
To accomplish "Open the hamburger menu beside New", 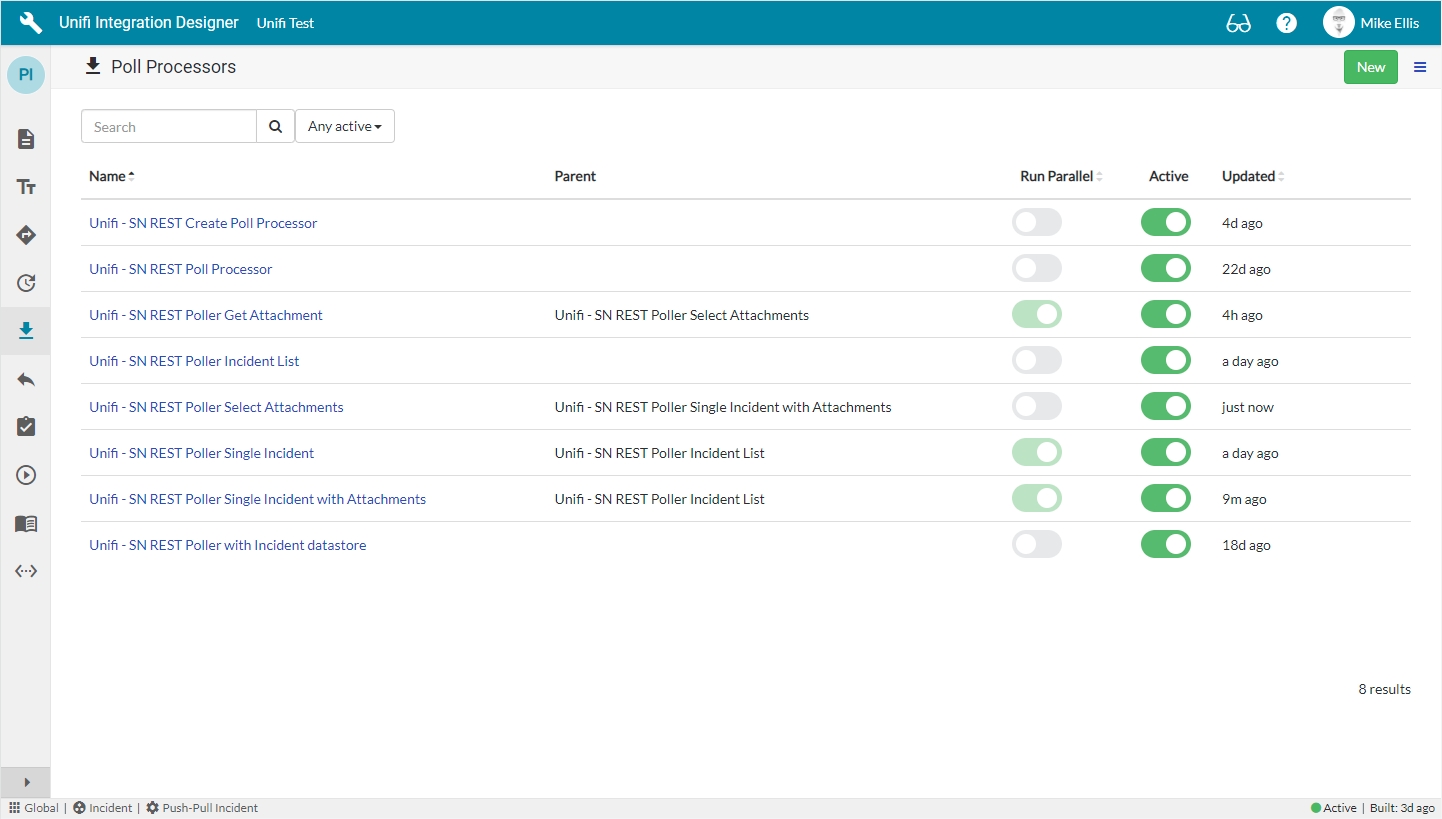I will click(1419, 67).
